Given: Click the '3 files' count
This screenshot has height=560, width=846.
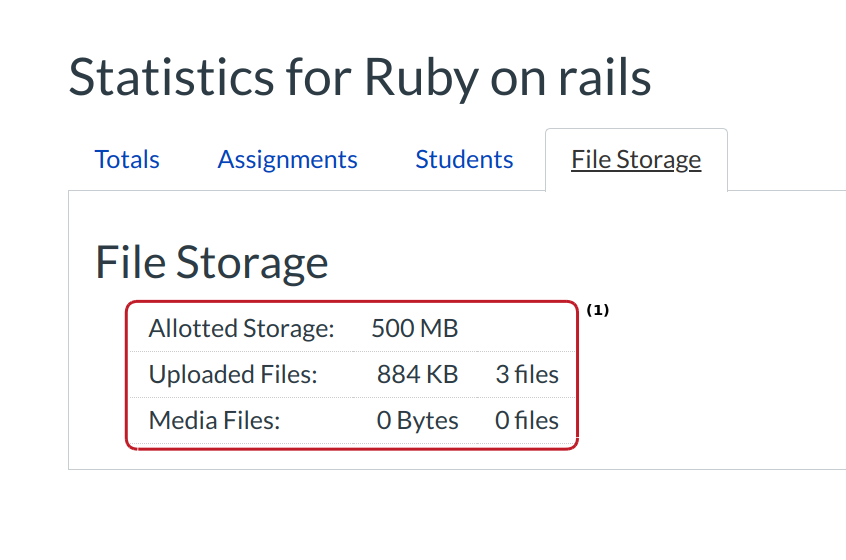Looking at the screenshot, I should (x=527, y=375).
